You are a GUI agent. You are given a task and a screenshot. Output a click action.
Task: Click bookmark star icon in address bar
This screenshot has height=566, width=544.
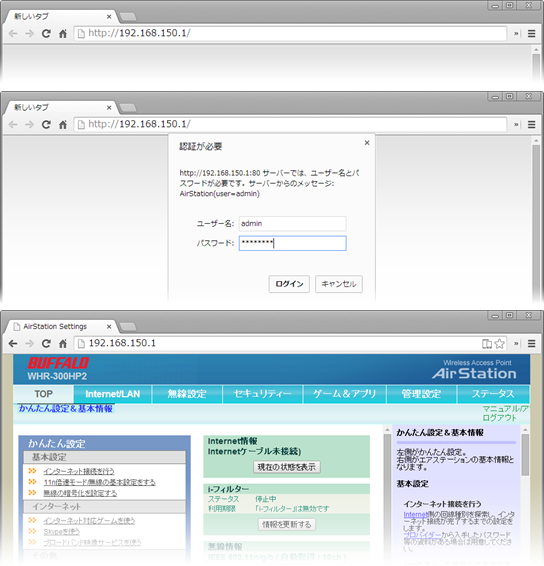(499, 344)
